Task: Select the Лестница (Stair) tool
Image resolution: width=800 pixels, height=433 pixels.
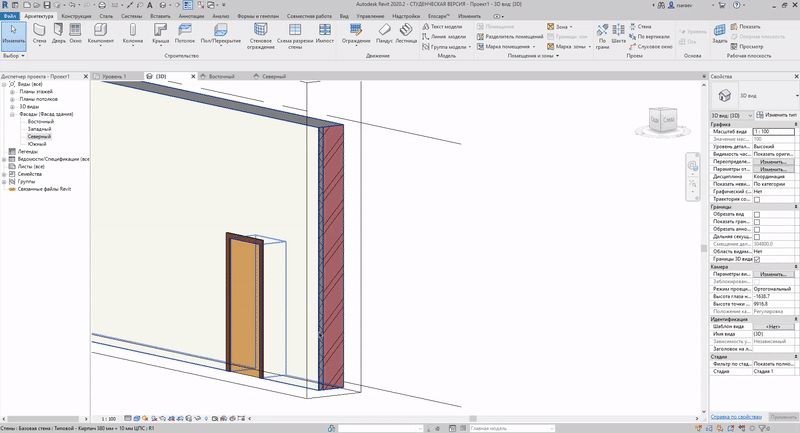Action: click(x=406, y=33)
